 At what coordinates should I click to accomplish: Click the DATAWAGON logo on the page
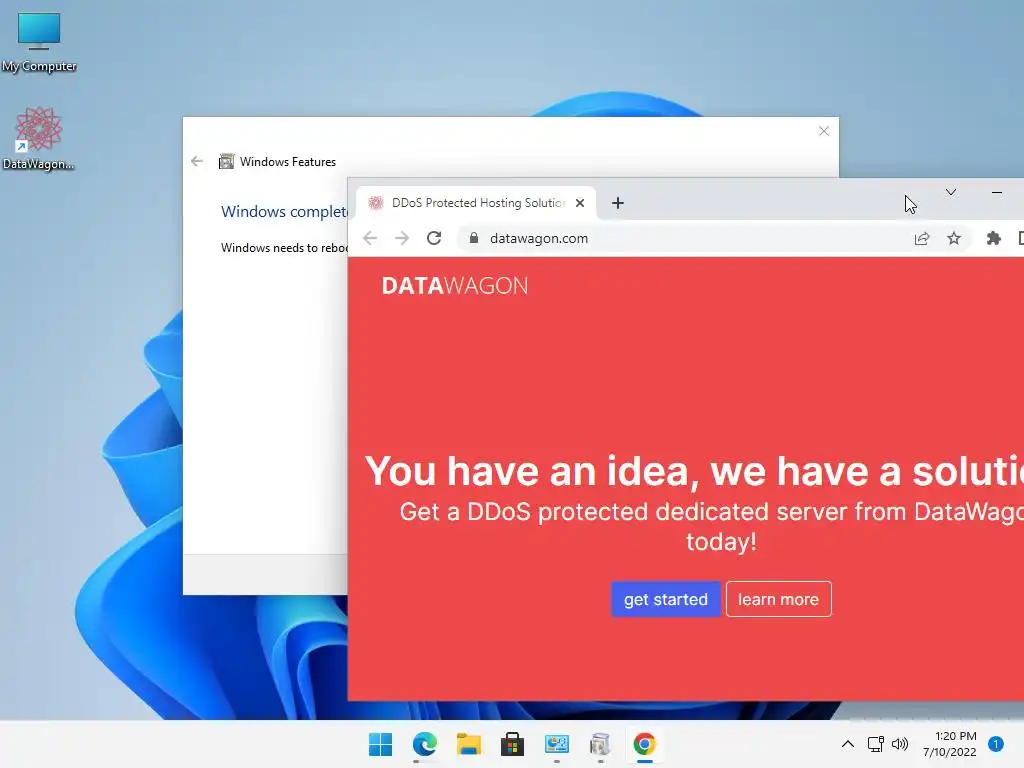tap(455, 286)
